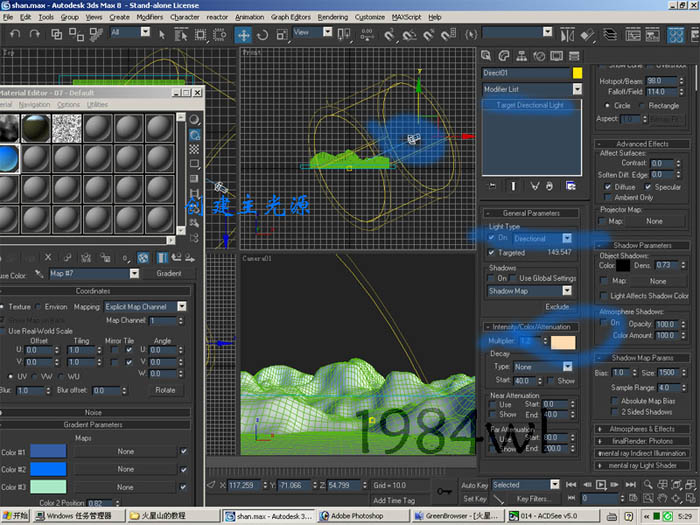Open the Rendering menu

[333, 17]
